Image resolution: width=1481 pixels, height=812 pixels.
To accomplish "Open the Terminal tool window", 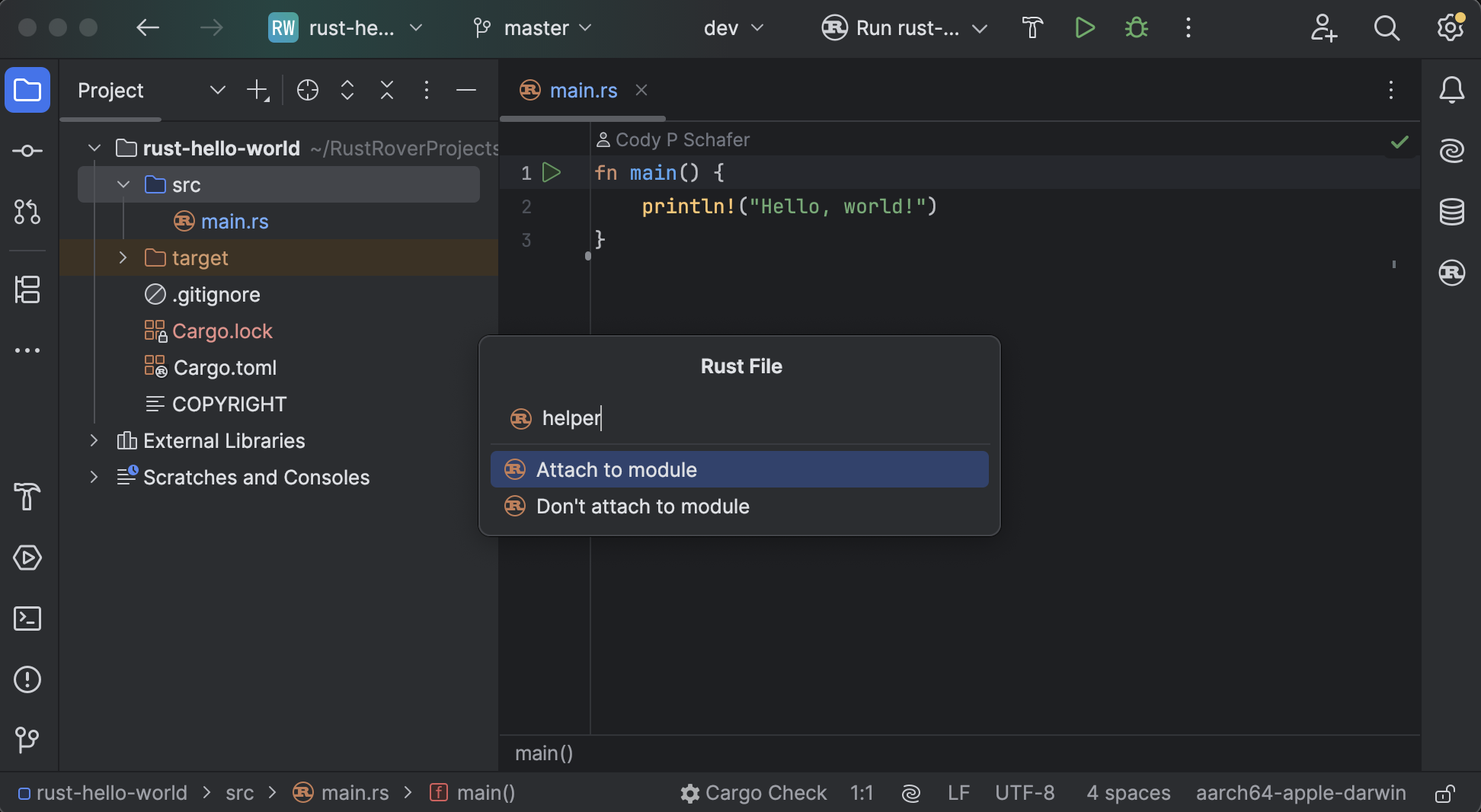I will click(27, 619).
